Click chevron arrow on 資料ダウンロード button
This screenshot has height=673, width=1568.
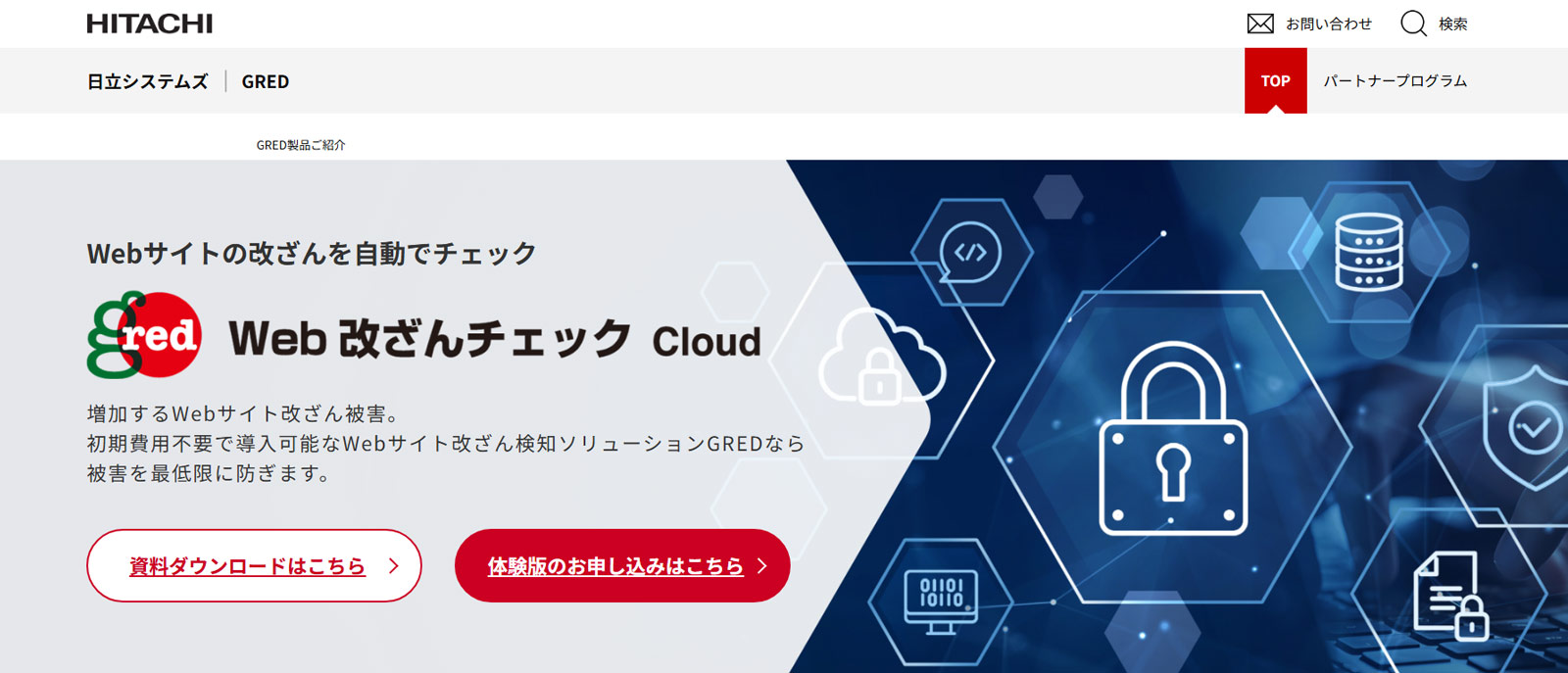(x=393, y=565)
